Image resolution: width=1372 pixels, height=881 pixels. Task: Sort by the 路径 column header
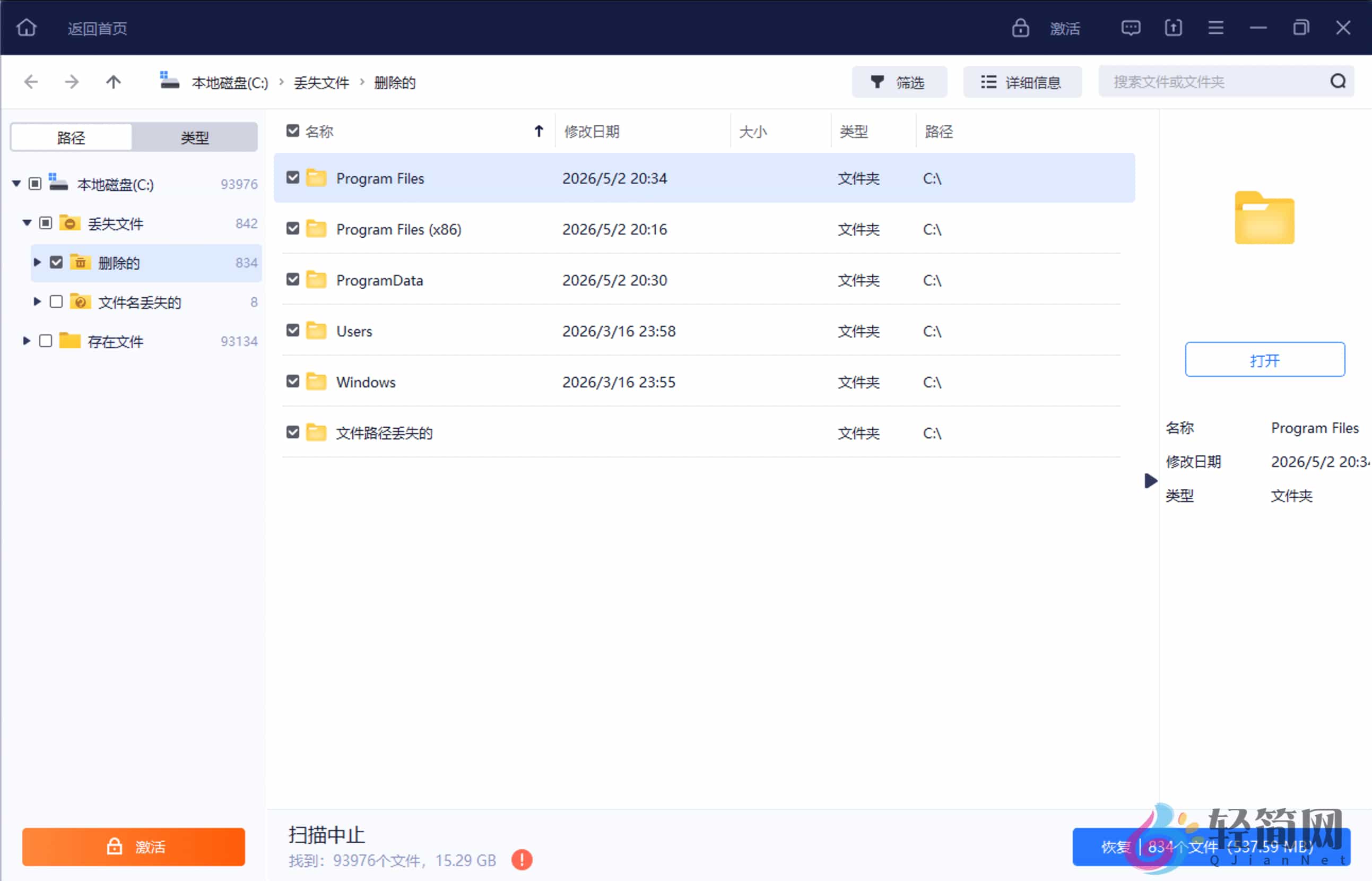pyautogui.click(x=939, y=132)
